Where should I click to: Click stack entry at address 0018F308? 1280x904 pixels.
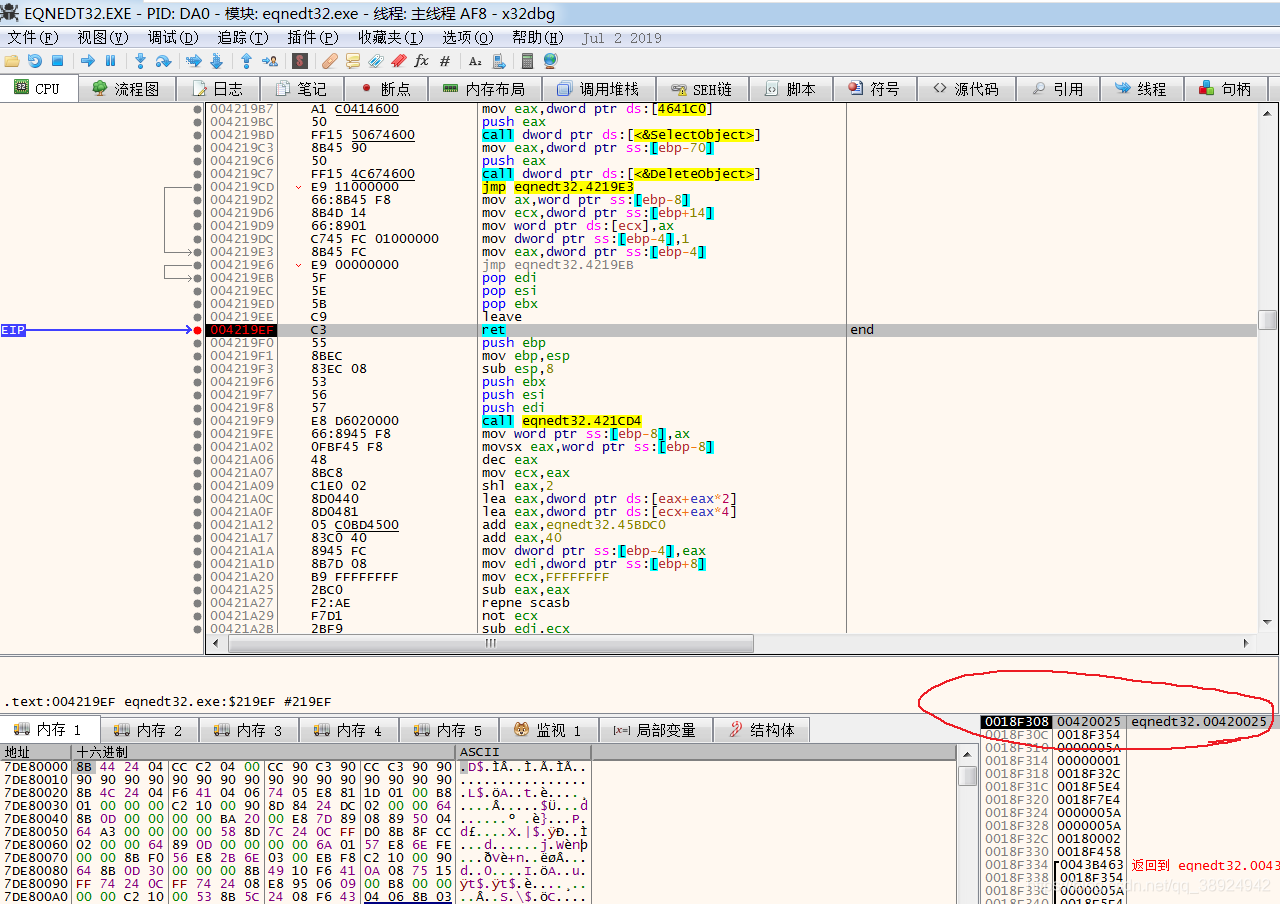pyautogui.click(x=1016, y=722)
